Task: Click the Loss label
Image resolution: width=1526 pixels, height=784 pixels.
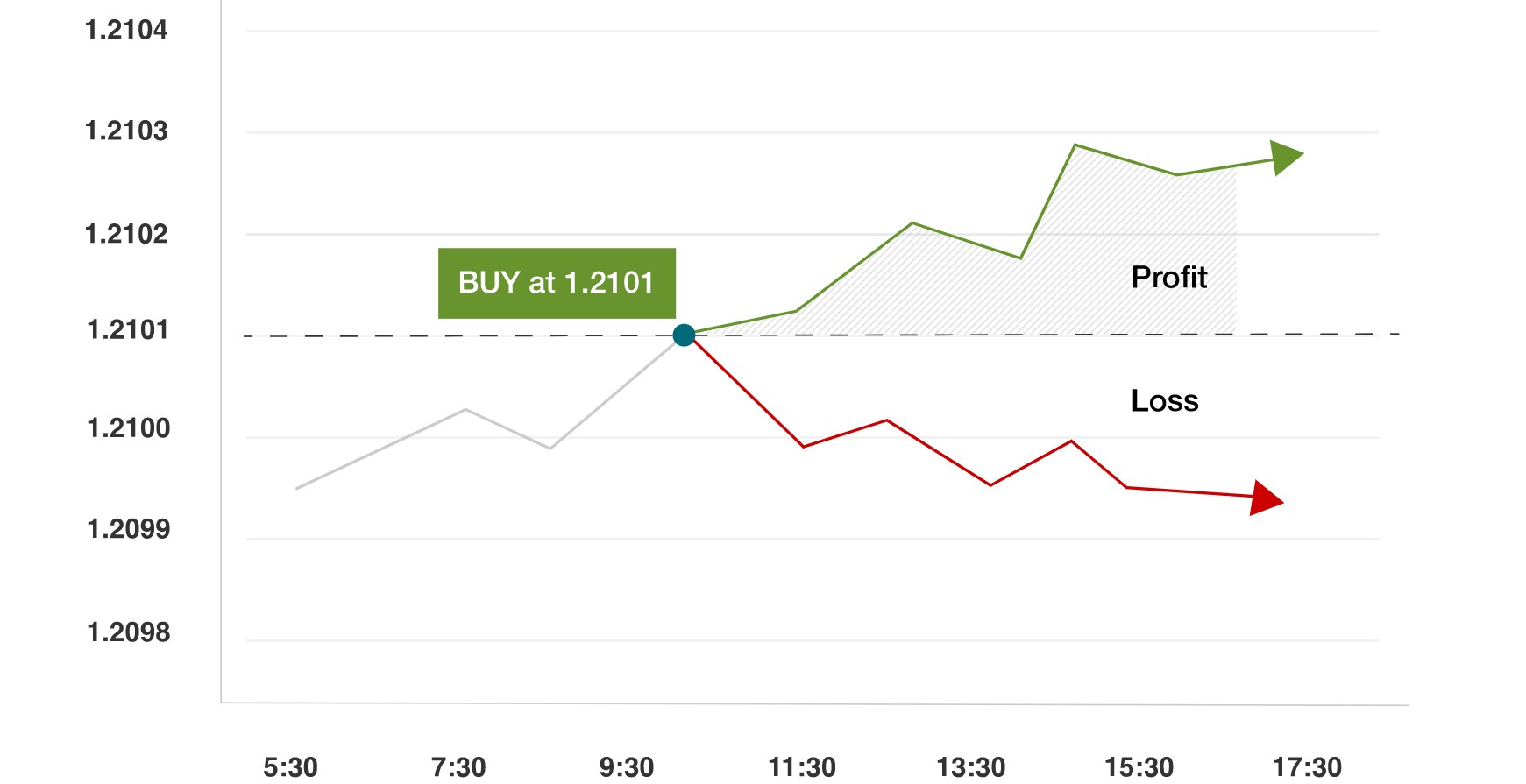Action: [1165, 401]
